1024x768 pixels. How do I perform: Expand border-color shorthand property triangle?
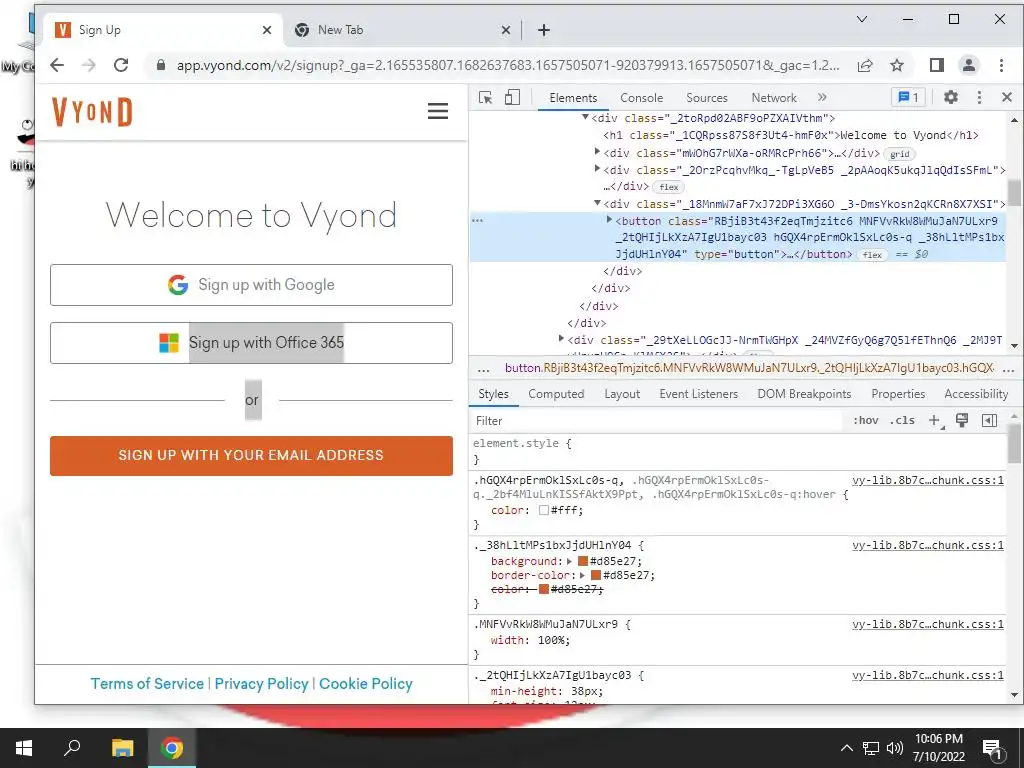[583, 575]
